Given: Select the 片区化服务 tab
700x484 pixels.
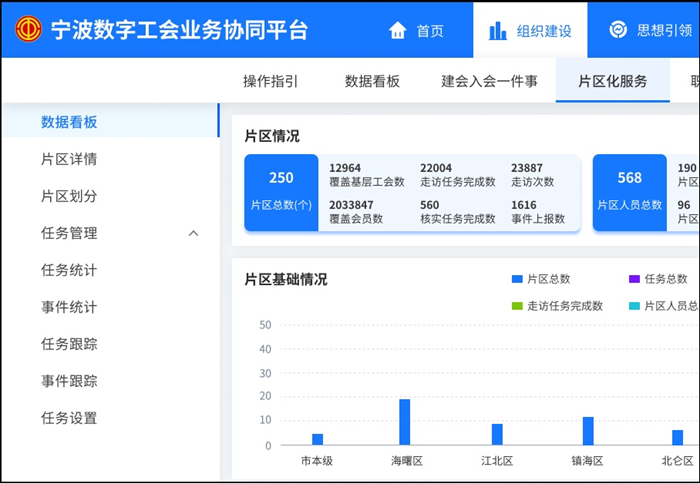Looking at the screenshot, I should (612, 82).
